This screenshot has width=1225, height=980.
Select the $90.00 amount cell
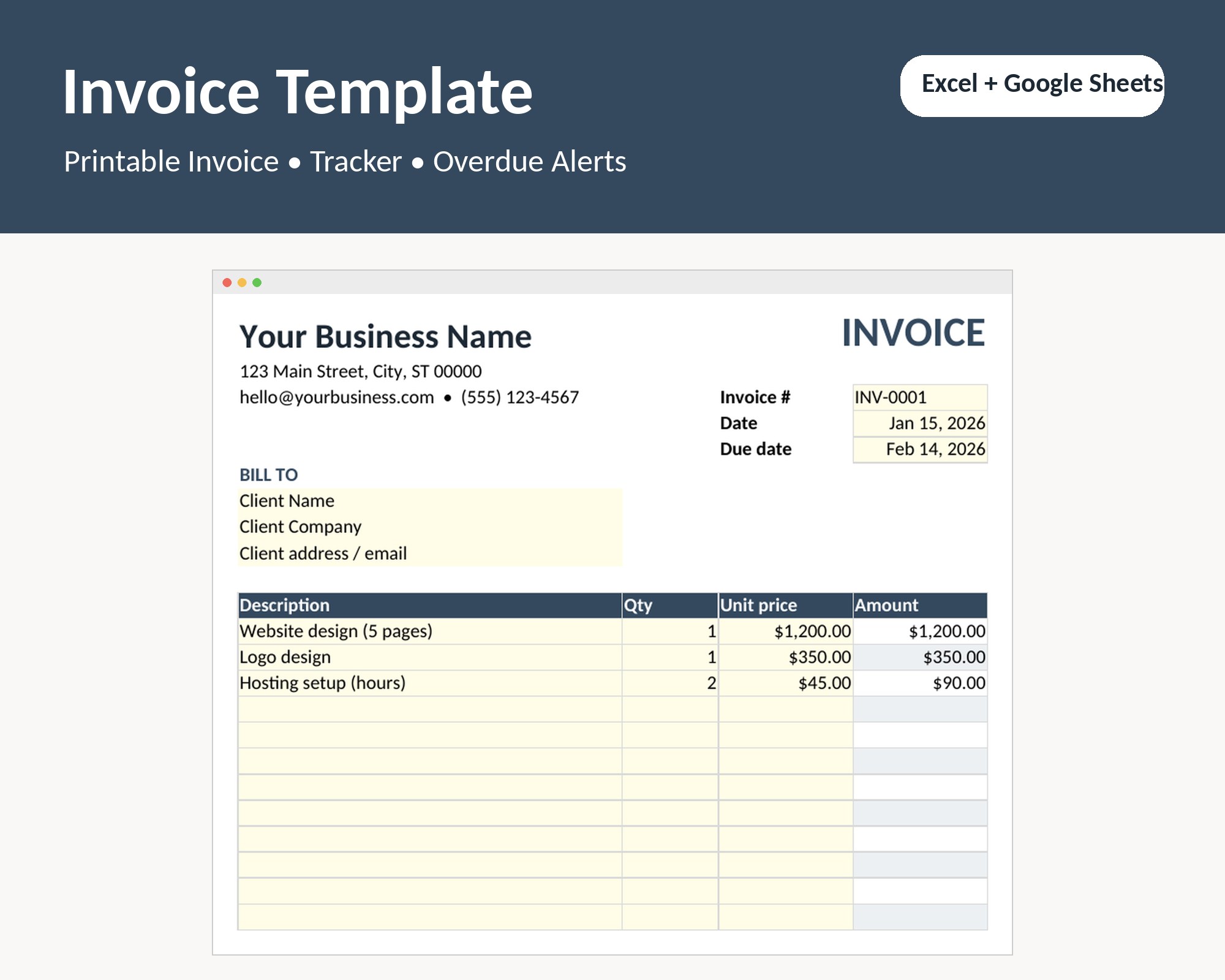pyautogui.click(x=920, y=683)
